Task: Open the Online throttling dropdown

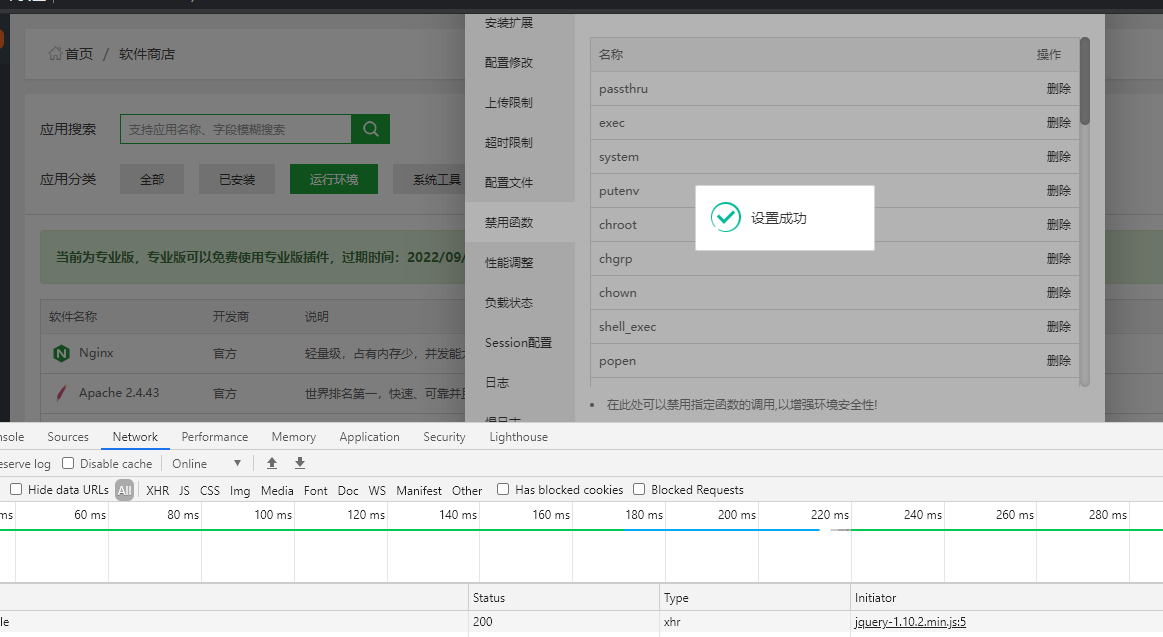Action: [207, 463]
